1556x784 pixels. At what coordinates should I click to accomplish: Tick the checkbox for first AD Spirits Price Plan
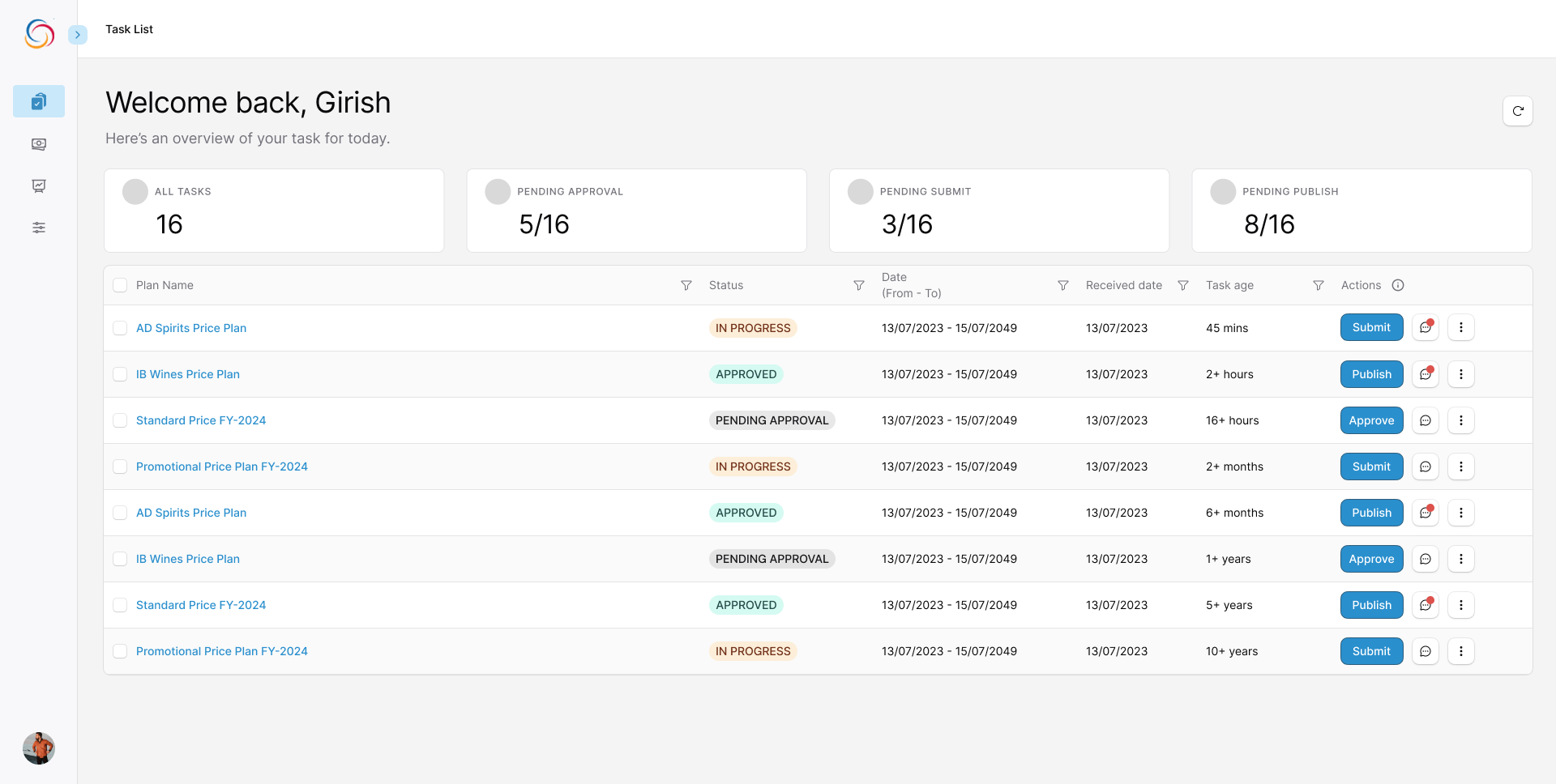point(120,328)
